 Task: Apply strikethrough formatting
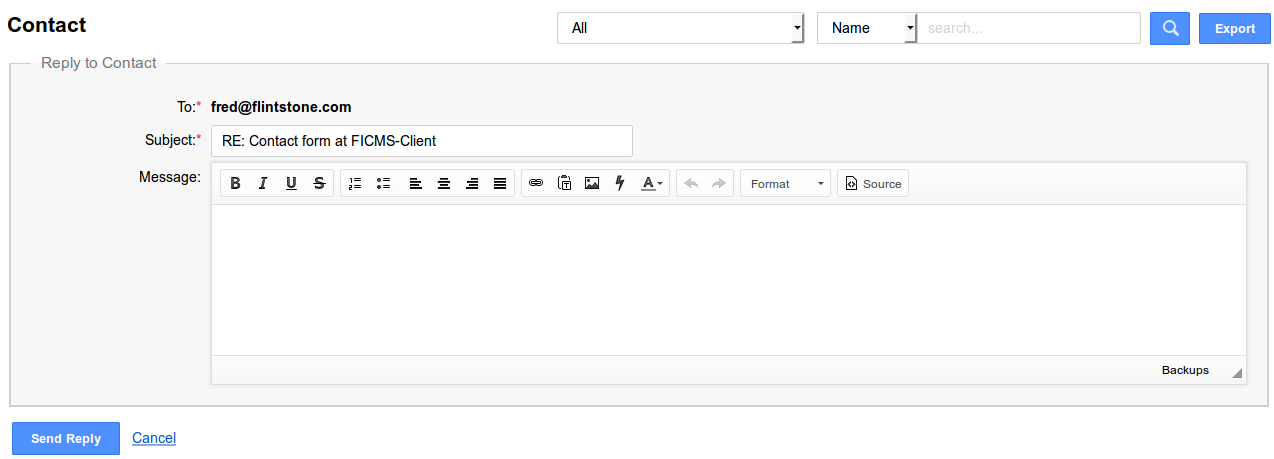319,184
